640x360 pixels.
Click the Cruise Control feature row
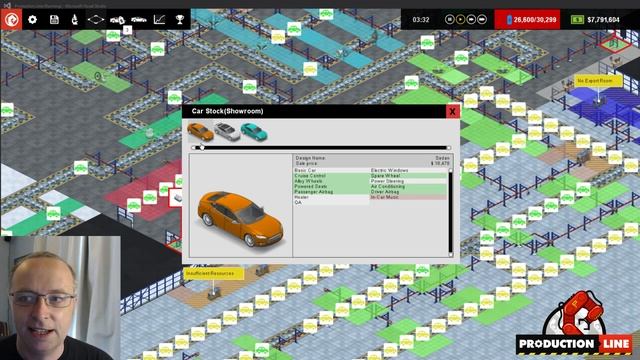[x=331, y=176]
